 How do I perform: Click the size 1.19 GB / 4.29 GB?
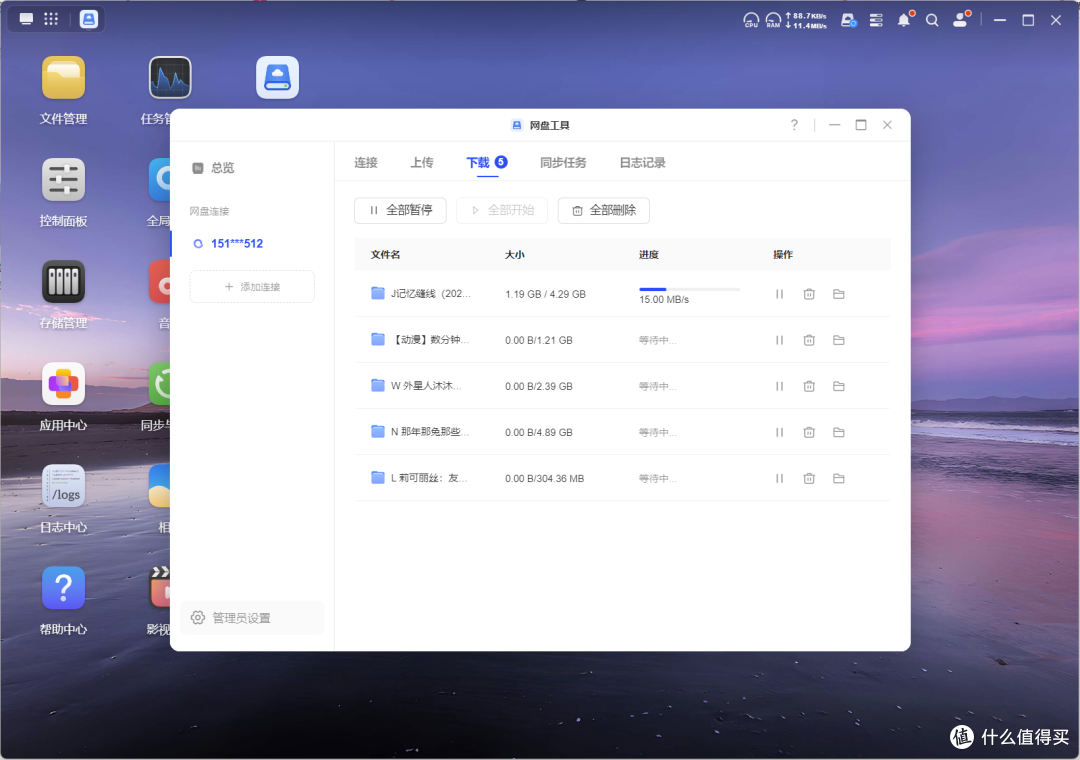coord(546,294)
